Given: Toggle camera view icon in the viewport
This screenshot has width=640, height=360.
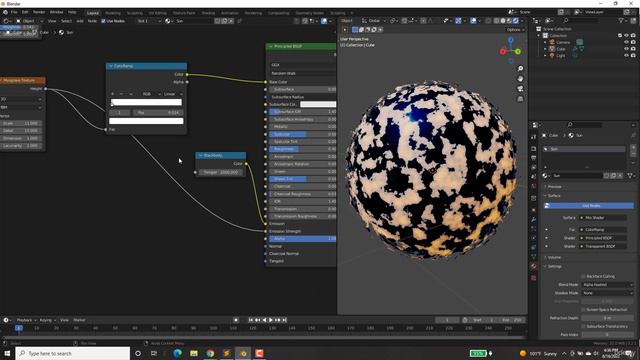Looking at the screenshot, I should 520,89.
